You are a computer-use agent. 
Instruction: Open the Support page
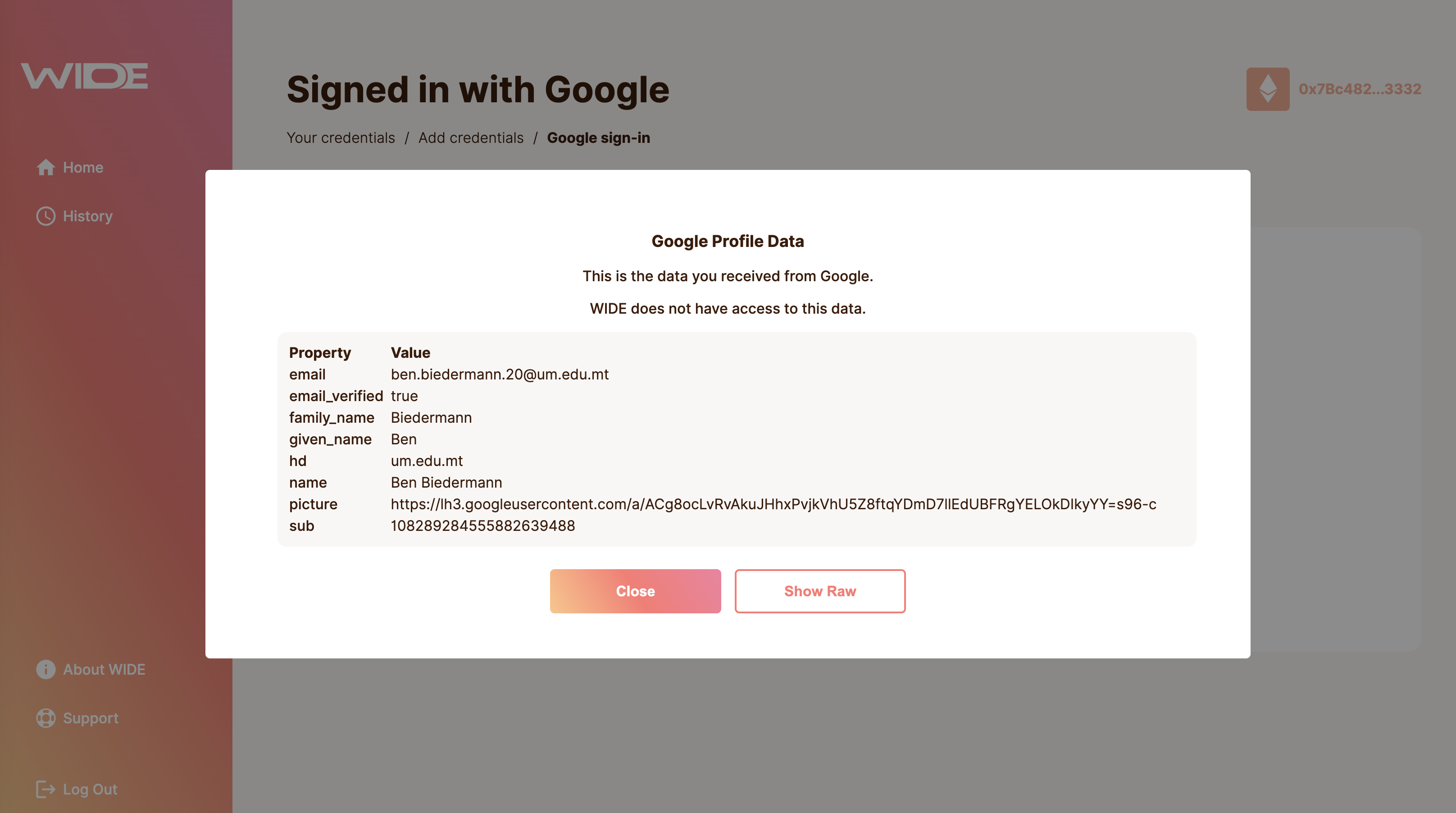[x=91, y=718]
